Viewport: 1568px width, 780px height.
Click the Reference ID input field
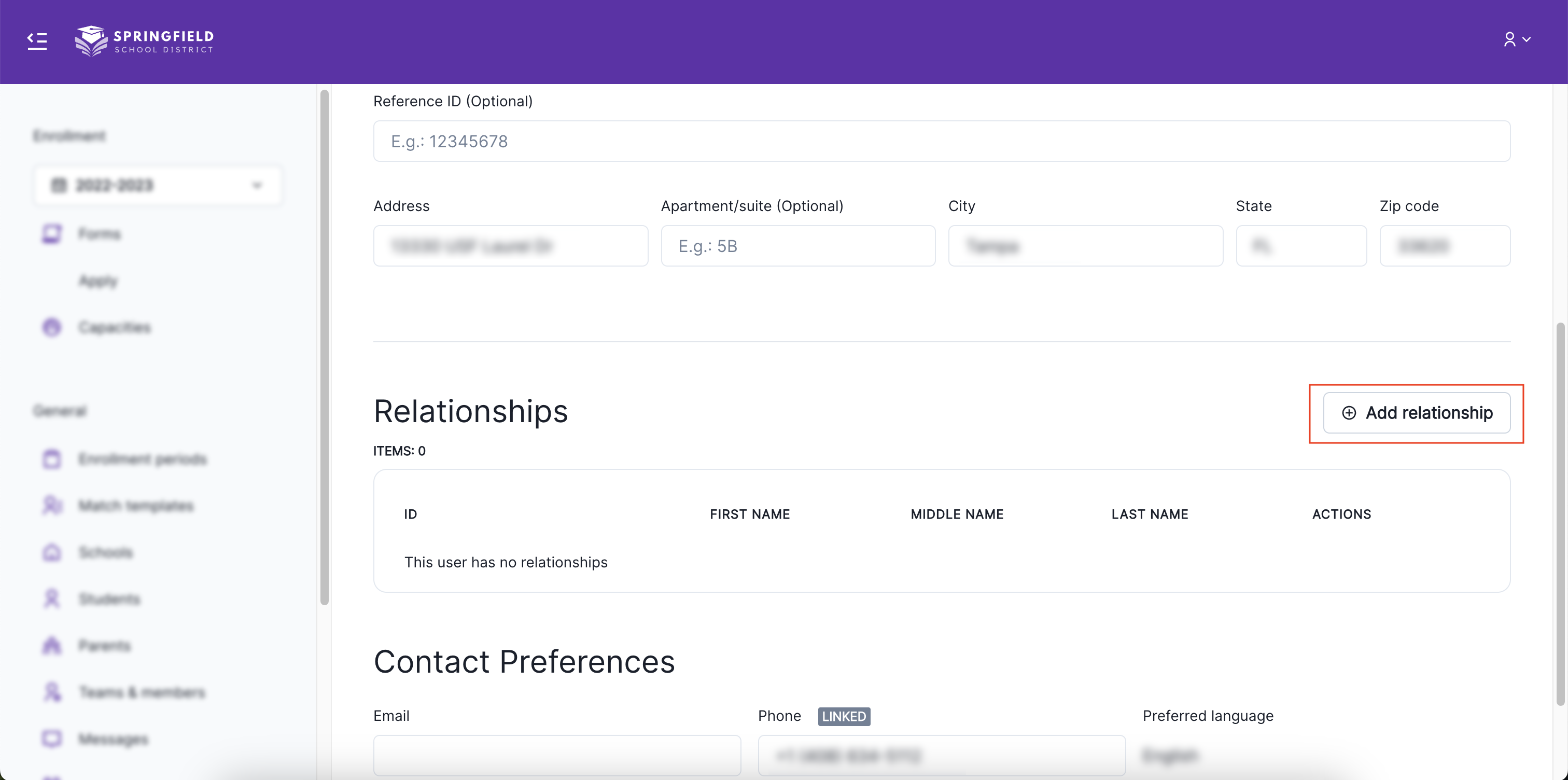[x=941, y=141]
